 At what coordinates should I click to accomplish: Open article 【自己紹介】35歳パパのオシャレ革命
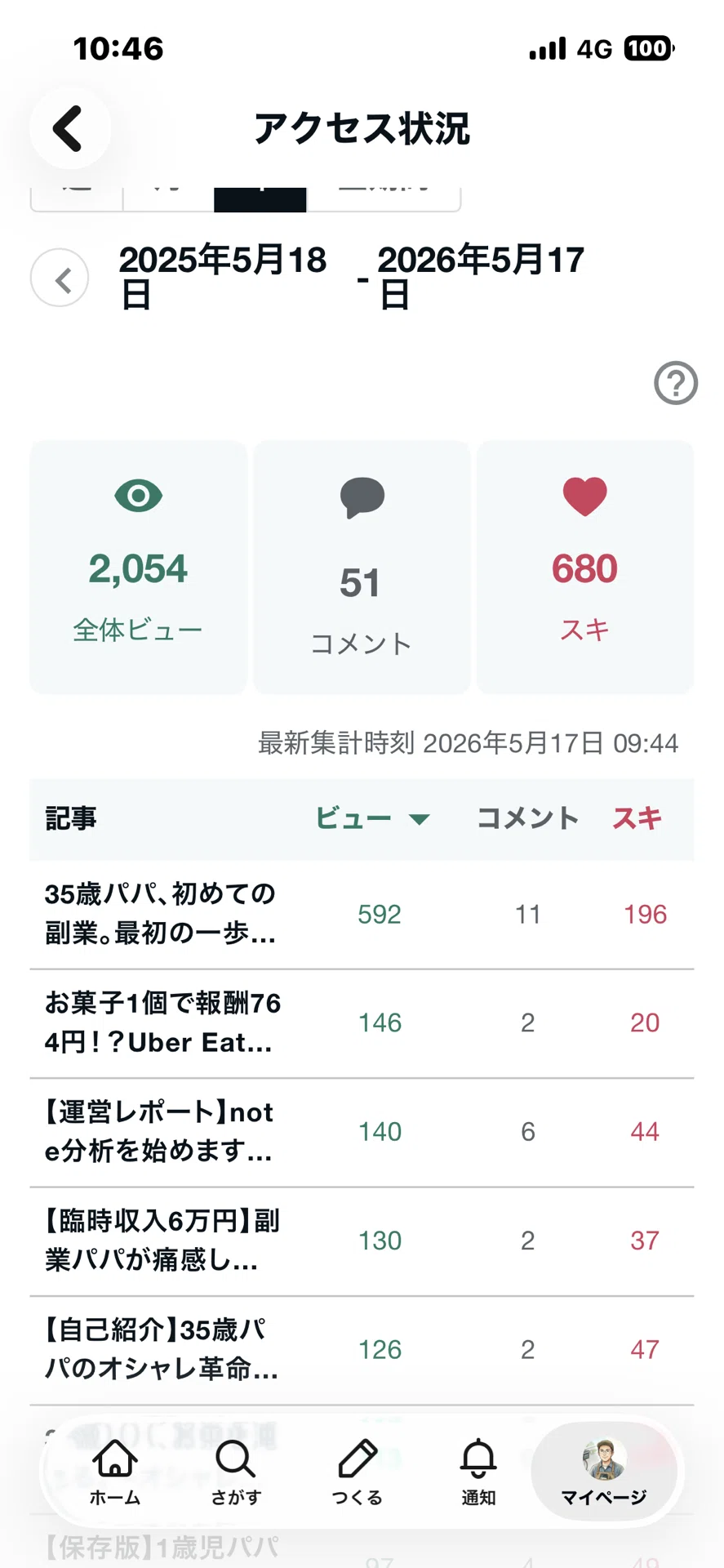coord(362,1350)
